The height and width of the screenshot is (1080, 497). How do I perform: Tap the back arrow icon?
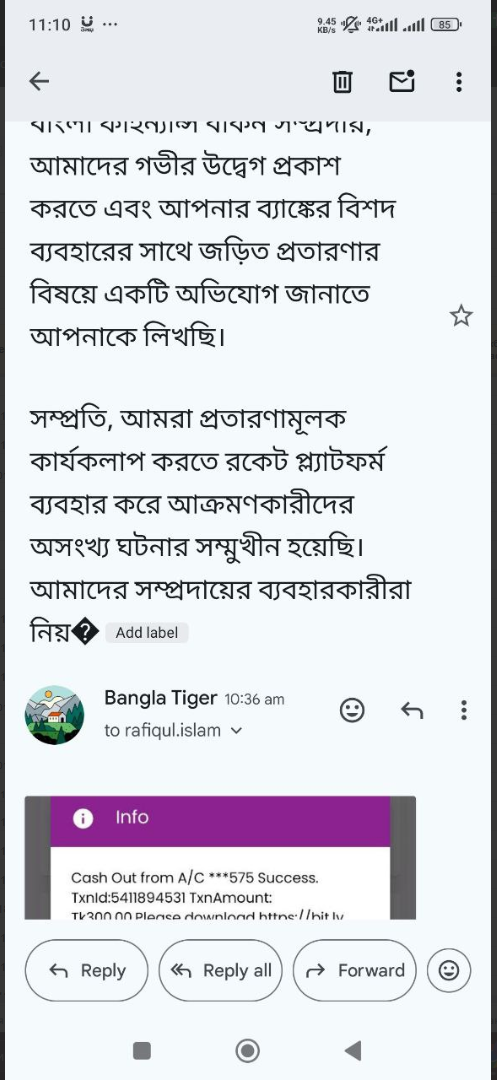coord(39,82)
